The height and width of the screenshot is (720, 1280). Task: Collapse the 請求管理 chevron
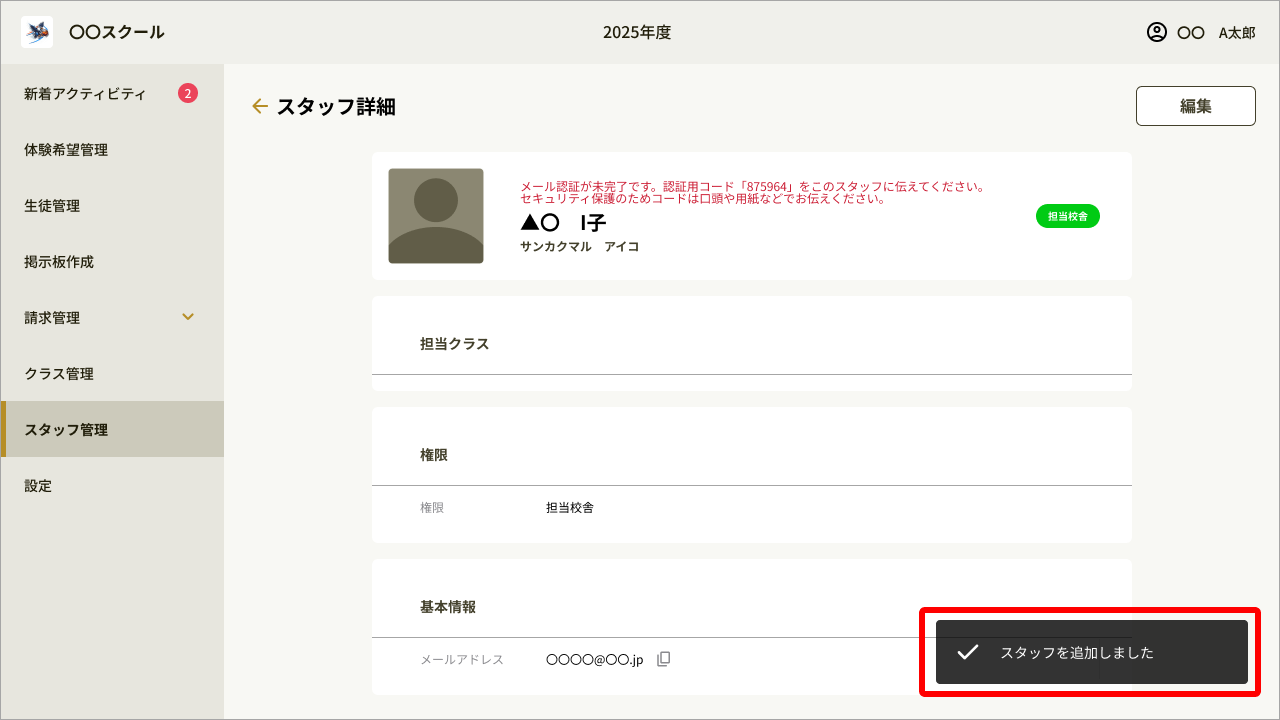[187, 317]
